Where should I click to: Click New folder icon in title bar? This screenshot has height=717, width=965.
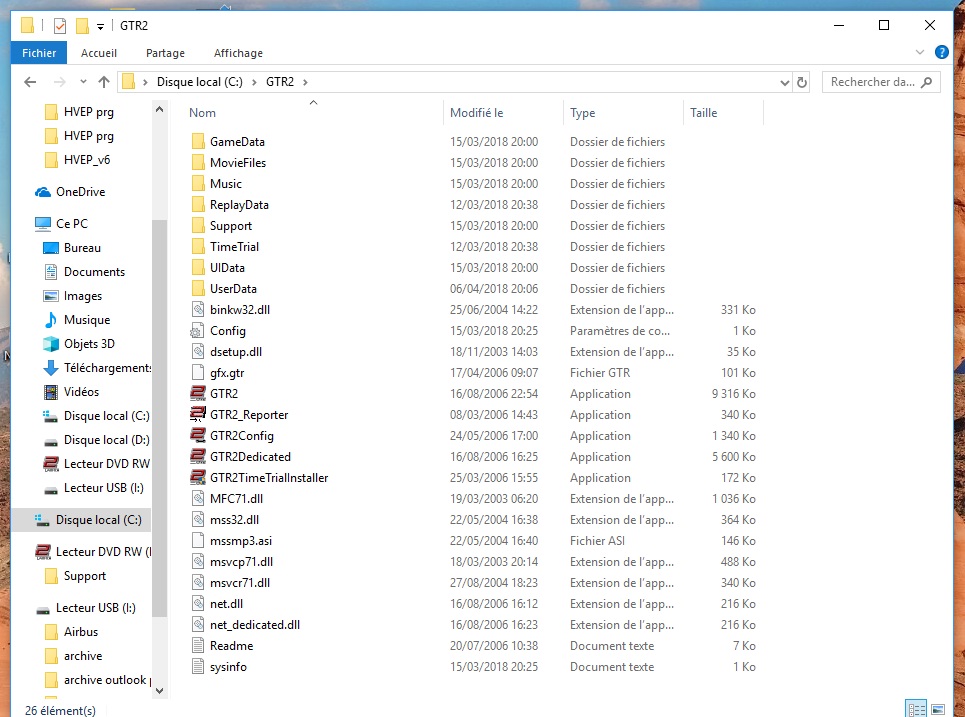[x=82, y=26]
